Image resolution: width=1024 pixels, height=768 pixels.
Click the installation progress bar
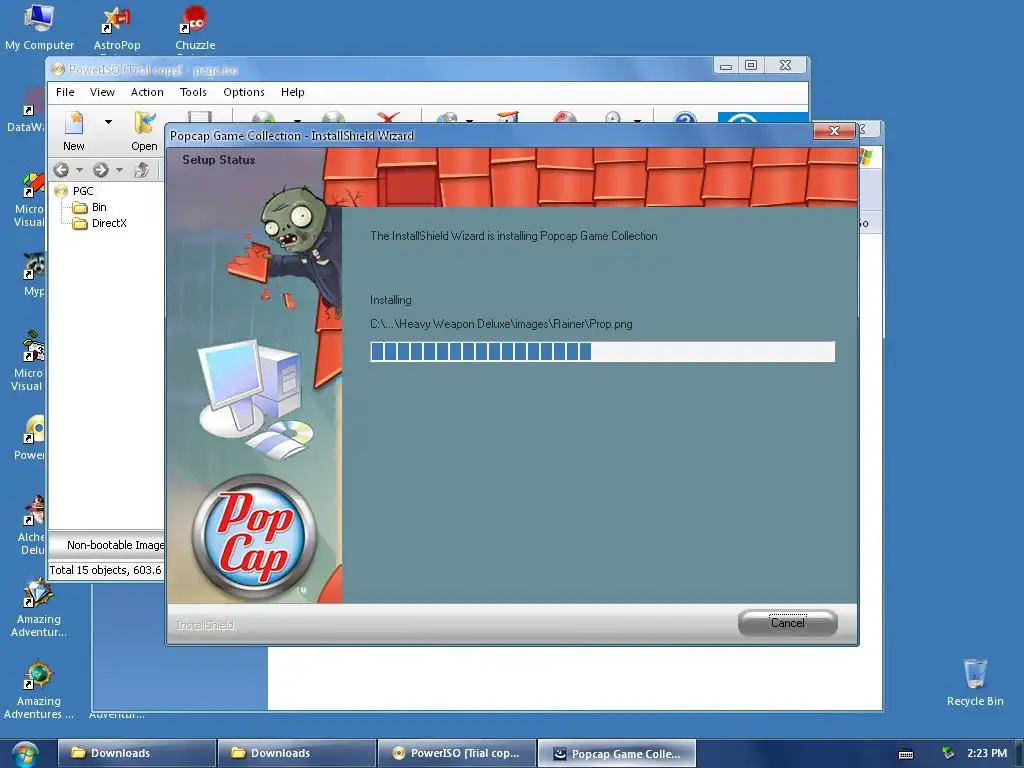[602, 351]
